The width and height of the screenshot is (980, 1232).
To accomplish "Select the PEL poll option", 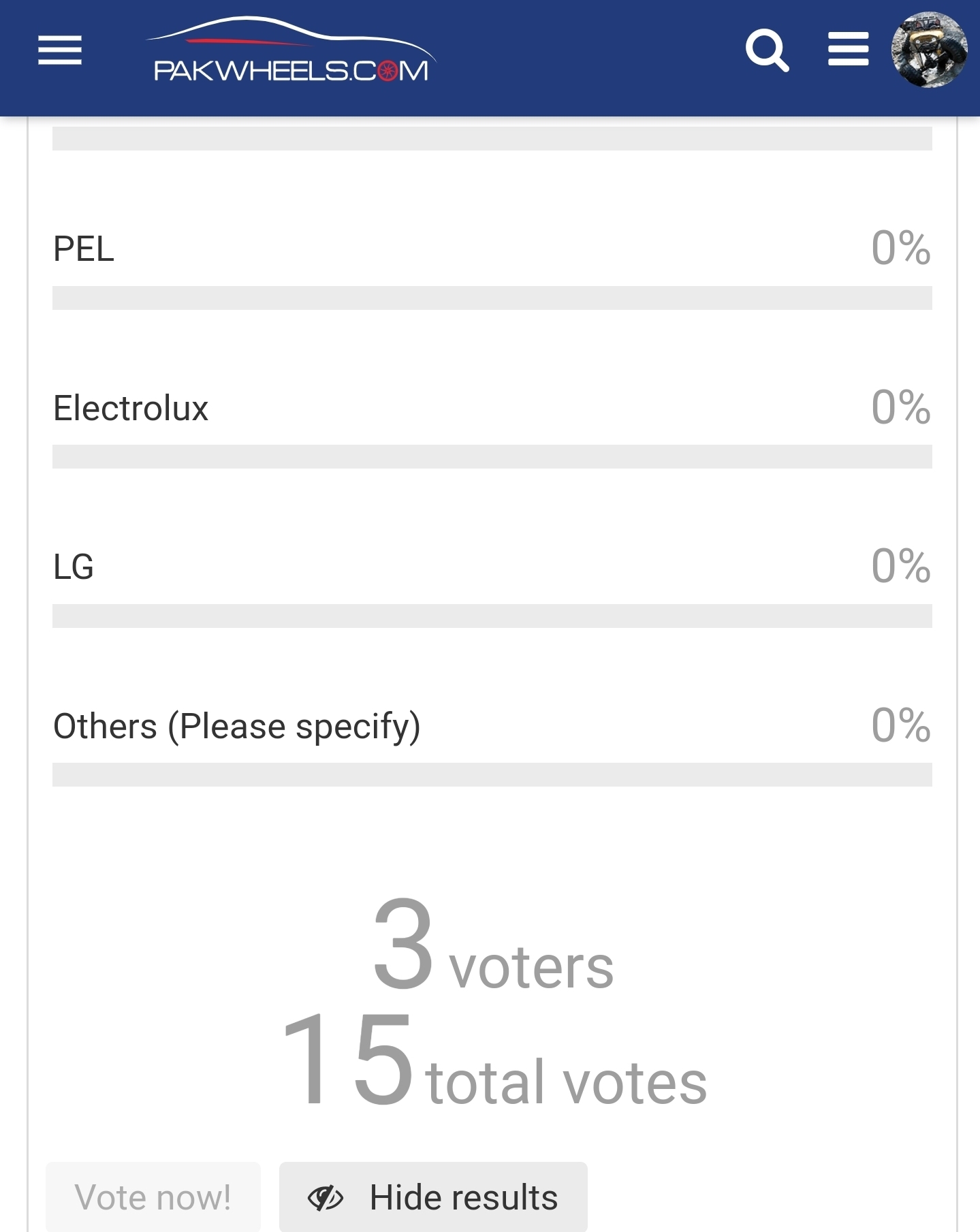I will (x=84, y=249).
